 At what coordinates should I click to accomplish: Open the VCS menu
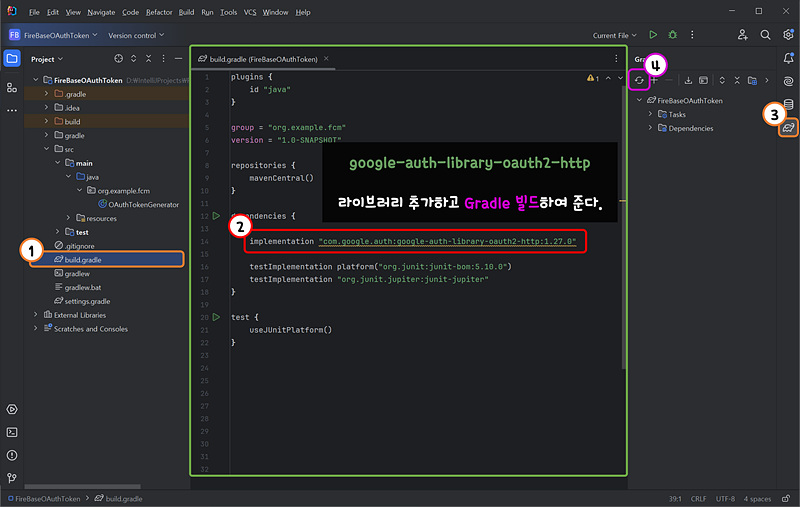click(250, 12)
